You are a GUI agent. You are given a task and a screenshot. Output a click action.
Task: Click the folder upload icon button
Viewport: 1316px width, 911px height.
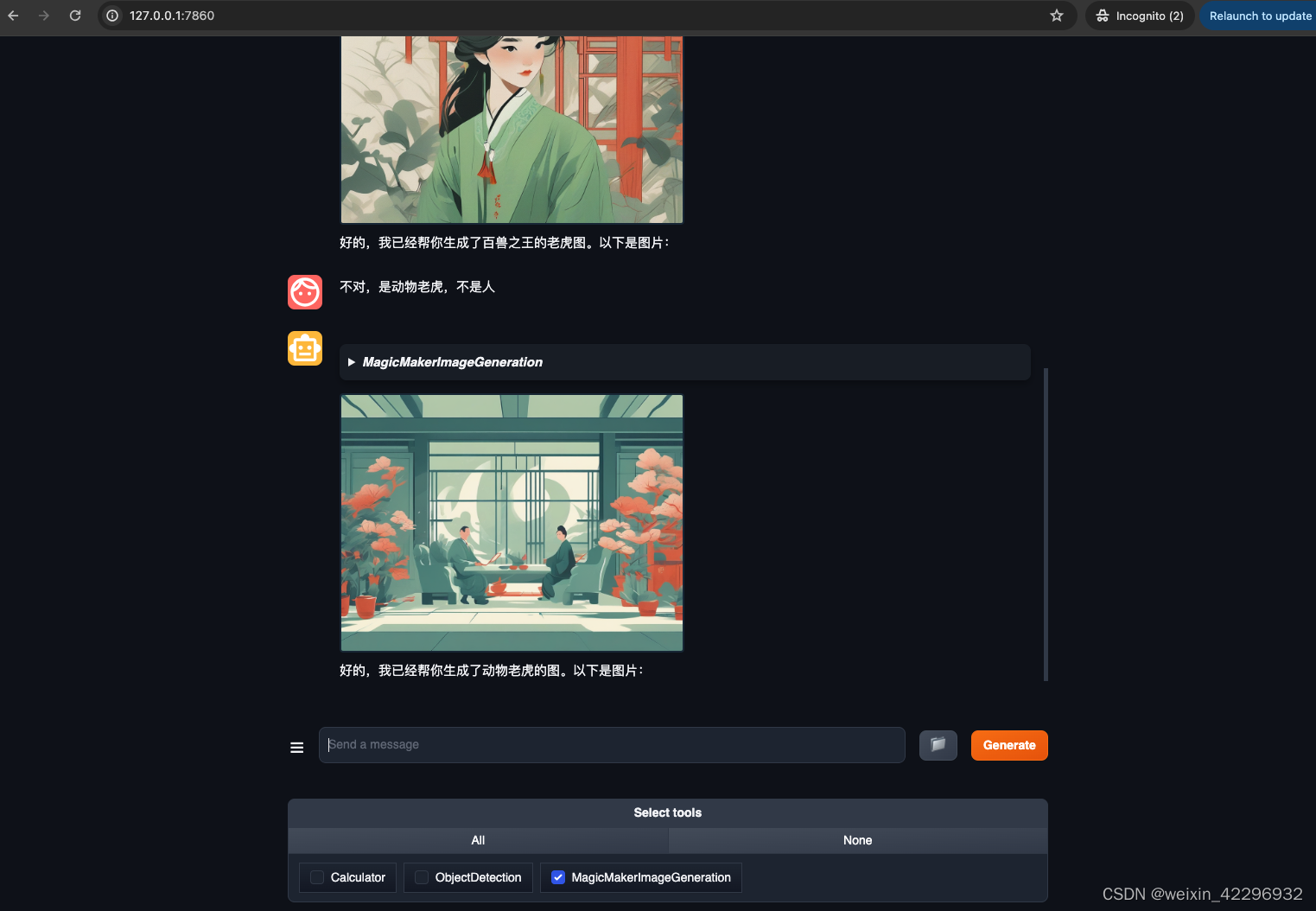pyautogui.click(x=938, y=745)
